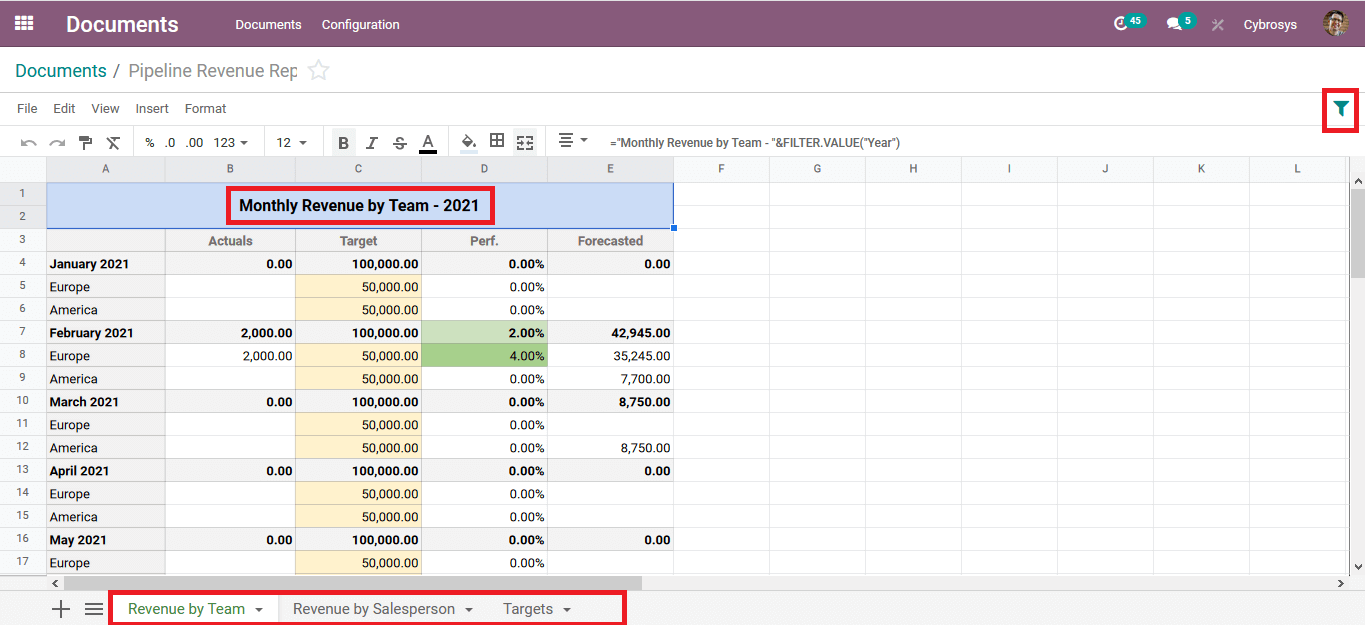The width and height of the screenshot is (1365, 625).
Task: Open the text color picker
Action: 428,143
